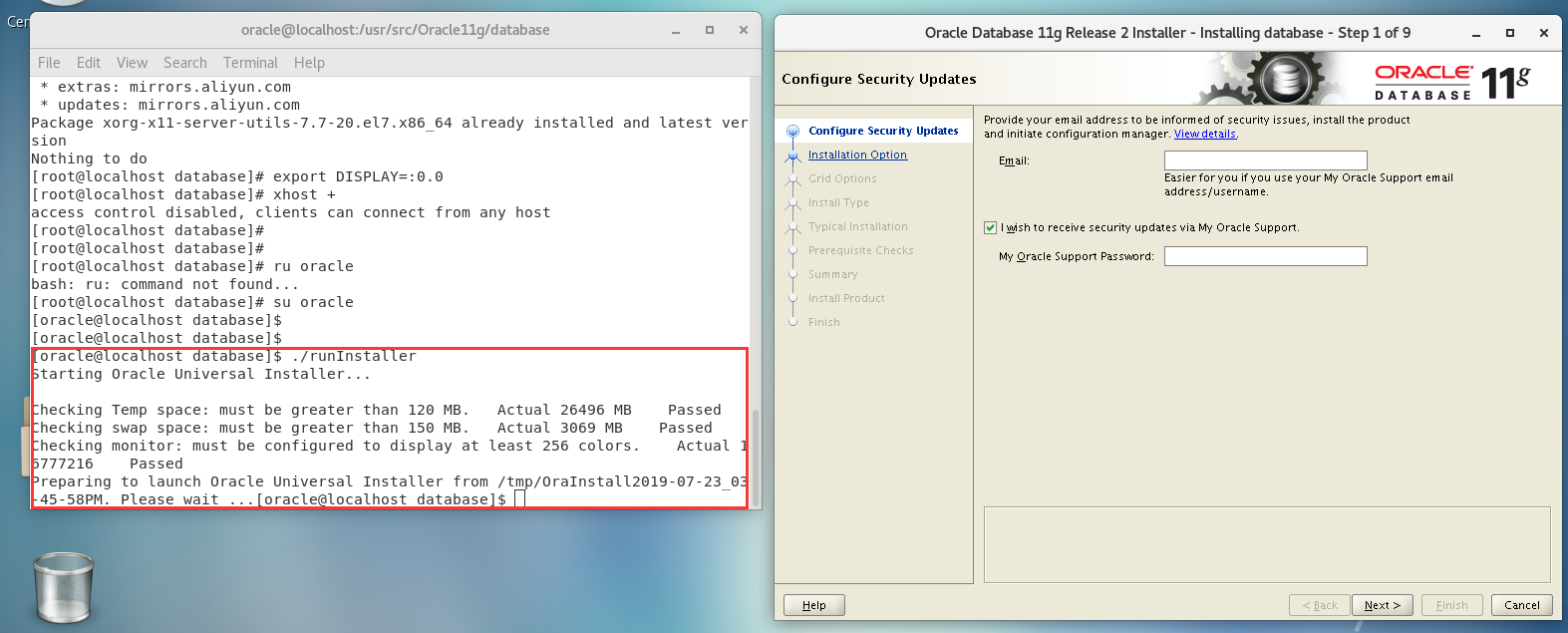Open the Search menu in terminal
This screenshot has width=1568, height=633.
click(x=185, y=63)
